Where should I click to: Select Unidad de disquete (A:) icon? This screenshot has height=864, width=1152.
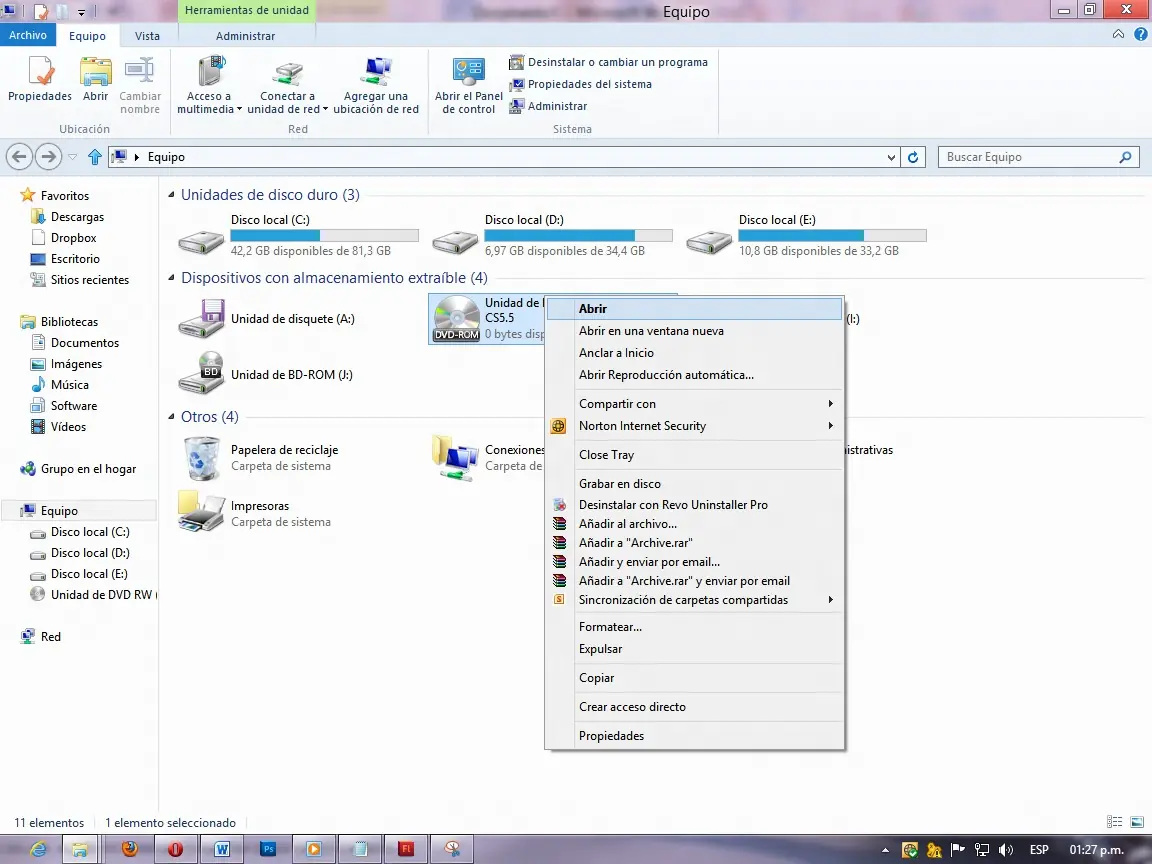point(201,318)
